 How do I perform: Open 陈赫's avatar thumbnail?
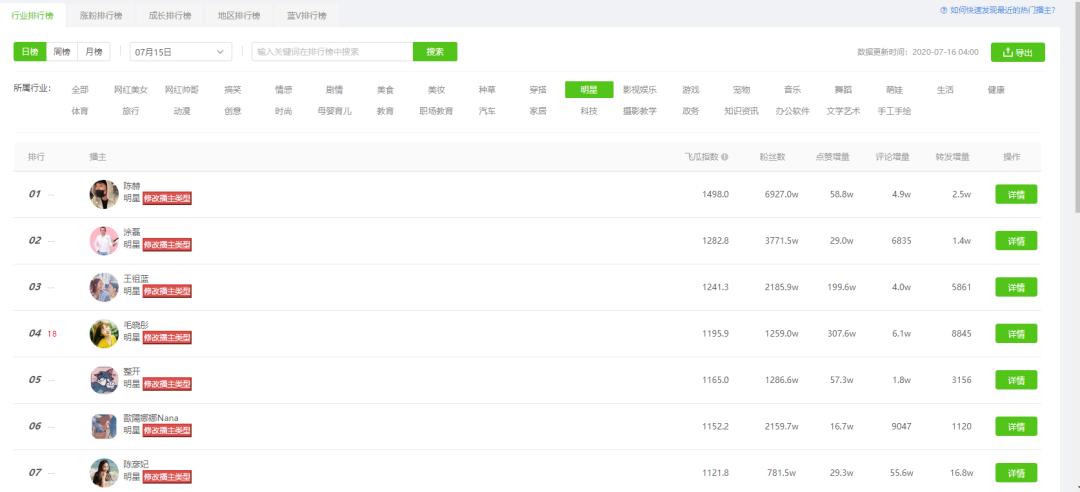pyautogui.click(x=104, y=194)
